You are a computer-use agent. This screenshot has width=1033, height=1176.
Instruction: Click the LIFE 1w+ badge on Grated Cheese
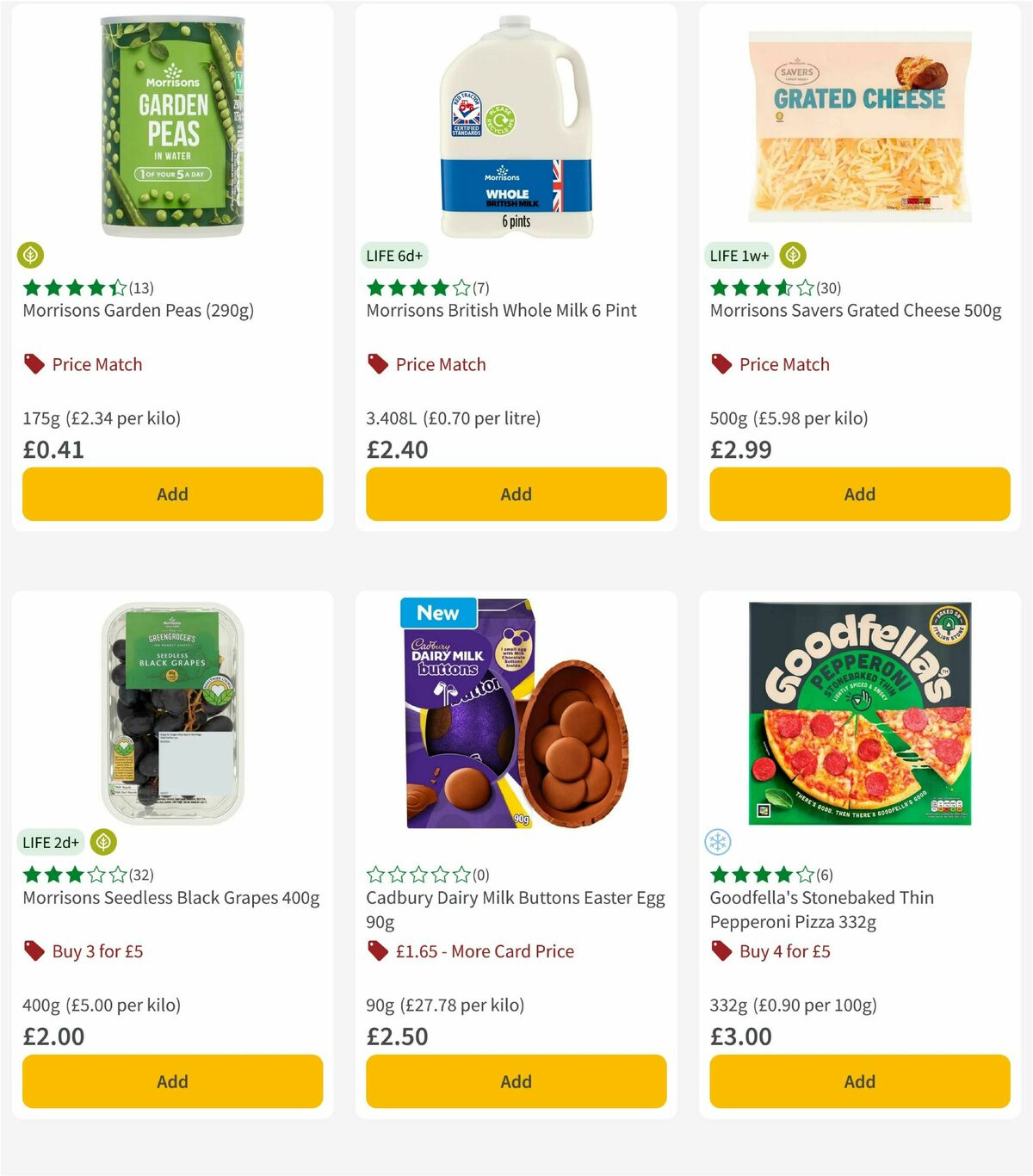click(x=738, y=256)
